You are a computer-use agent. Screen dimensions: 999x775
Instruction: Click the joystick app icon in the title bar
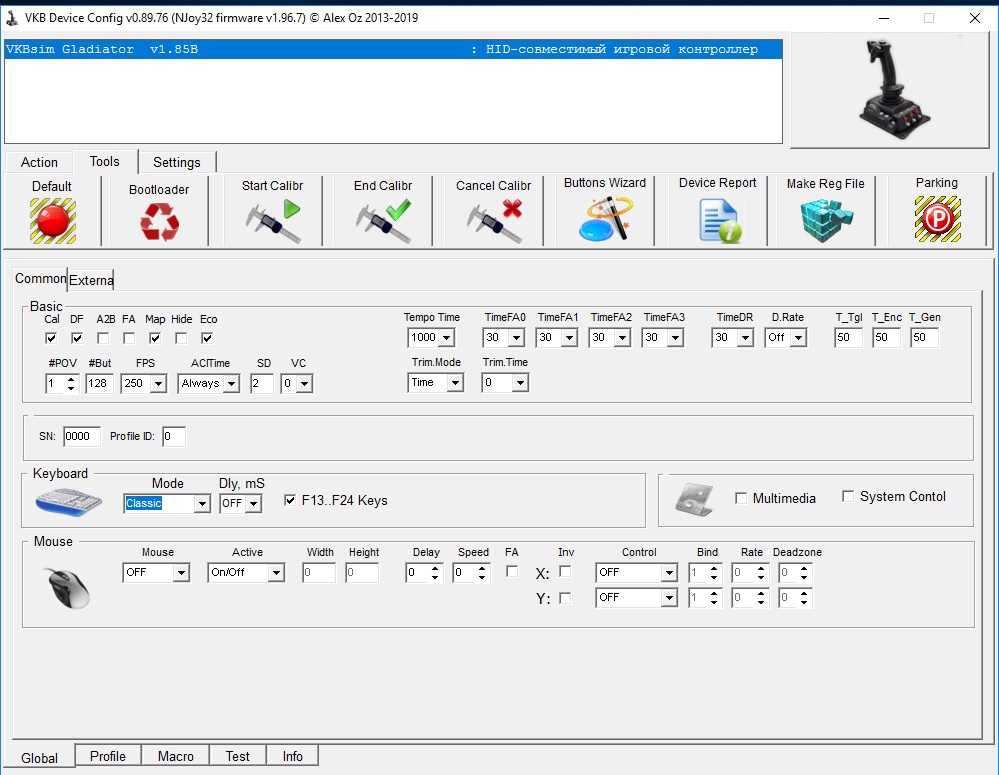[11, 18]
